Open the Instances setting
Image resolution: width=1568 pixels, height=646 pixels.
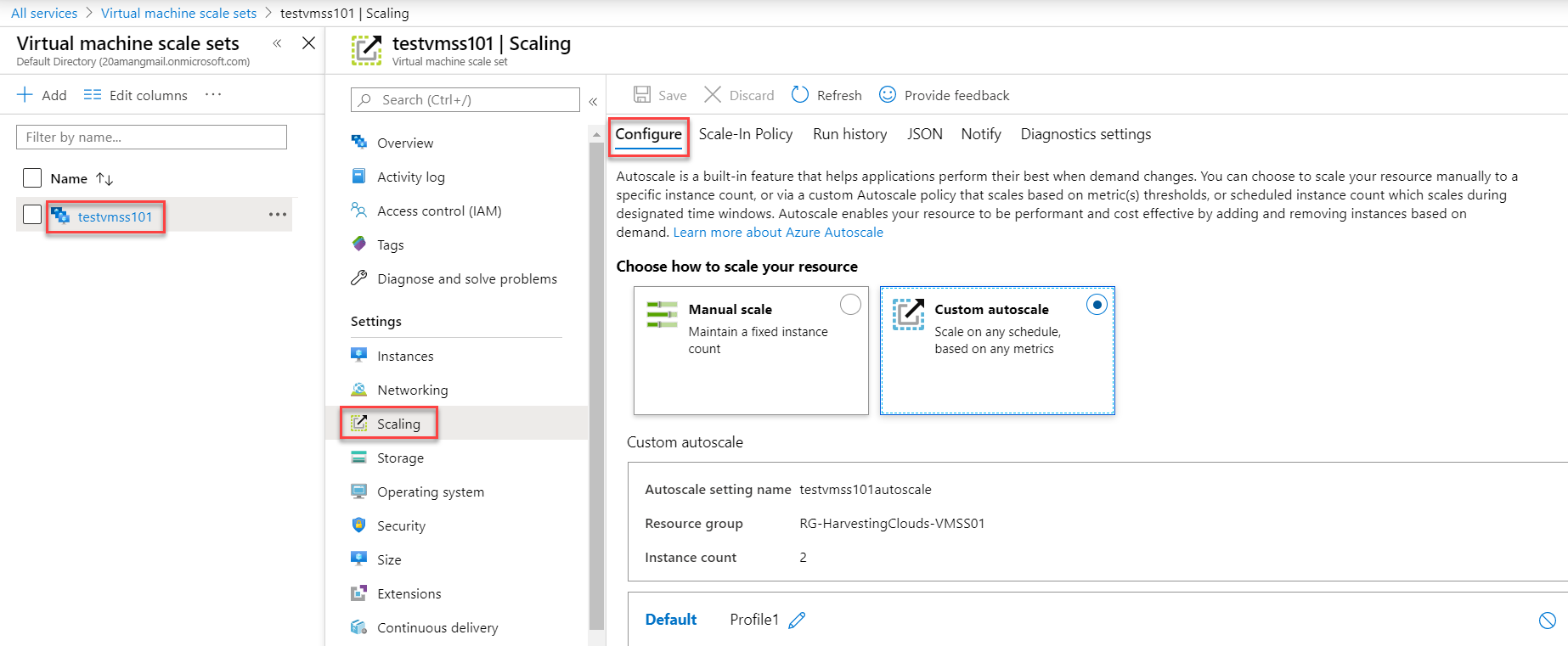[x=405, y=356]
